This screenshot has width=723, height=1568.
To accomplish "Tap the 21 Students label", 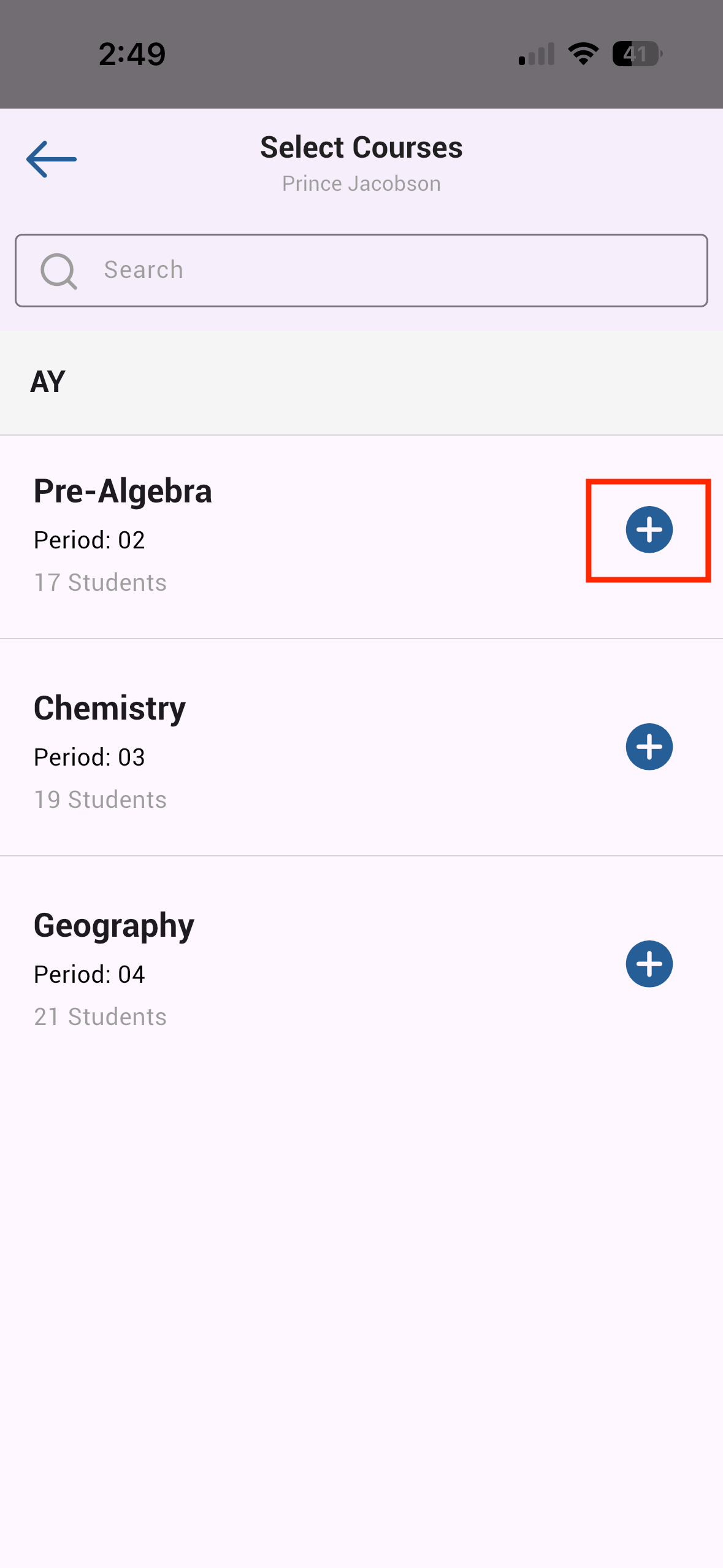I will pyautogui.click(x=100, y=1017).
